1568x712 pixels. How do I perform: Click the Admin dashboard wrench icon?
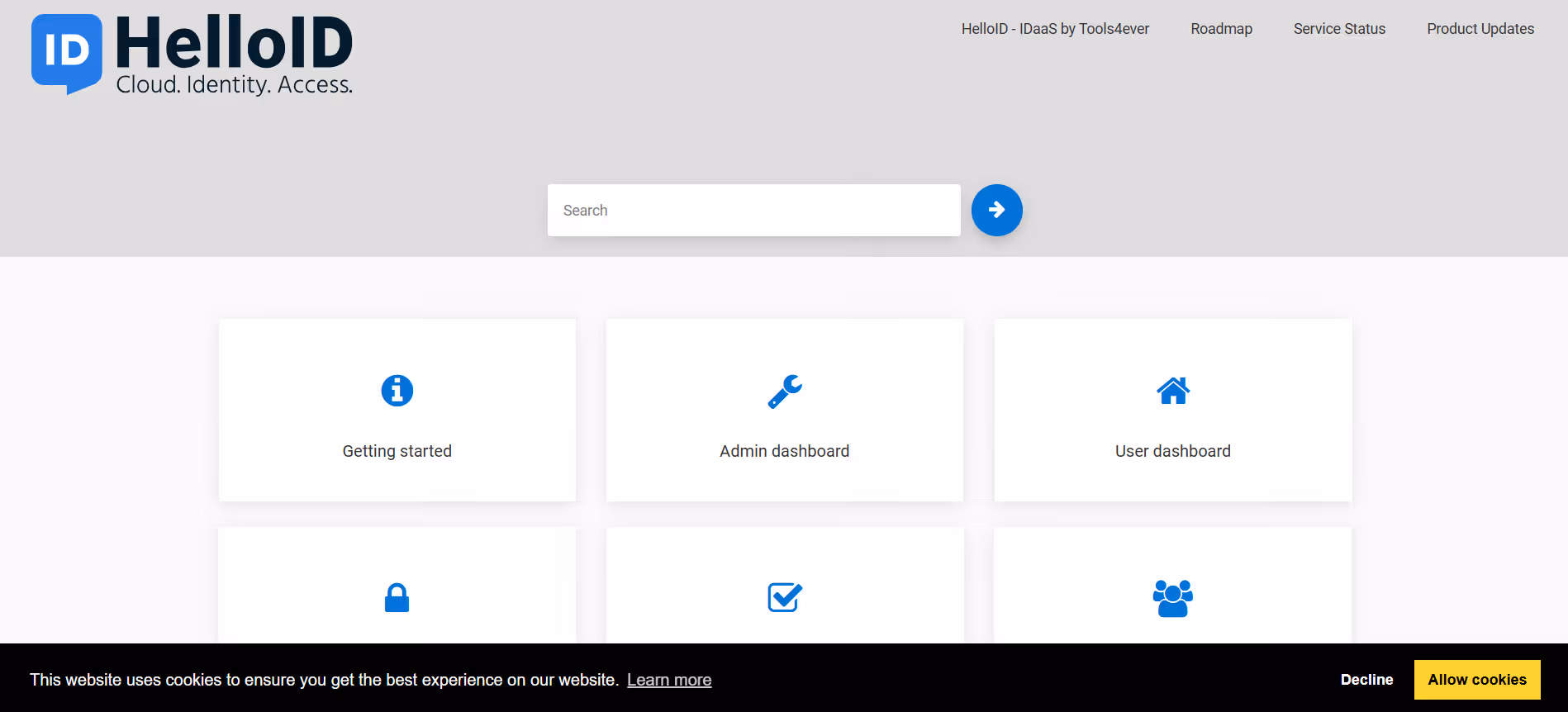(x=785, y=392)
